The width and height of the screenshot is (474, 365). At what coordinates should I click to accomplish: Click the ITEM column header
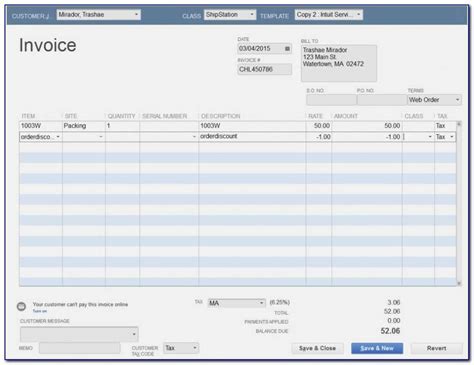coord(28,116)
